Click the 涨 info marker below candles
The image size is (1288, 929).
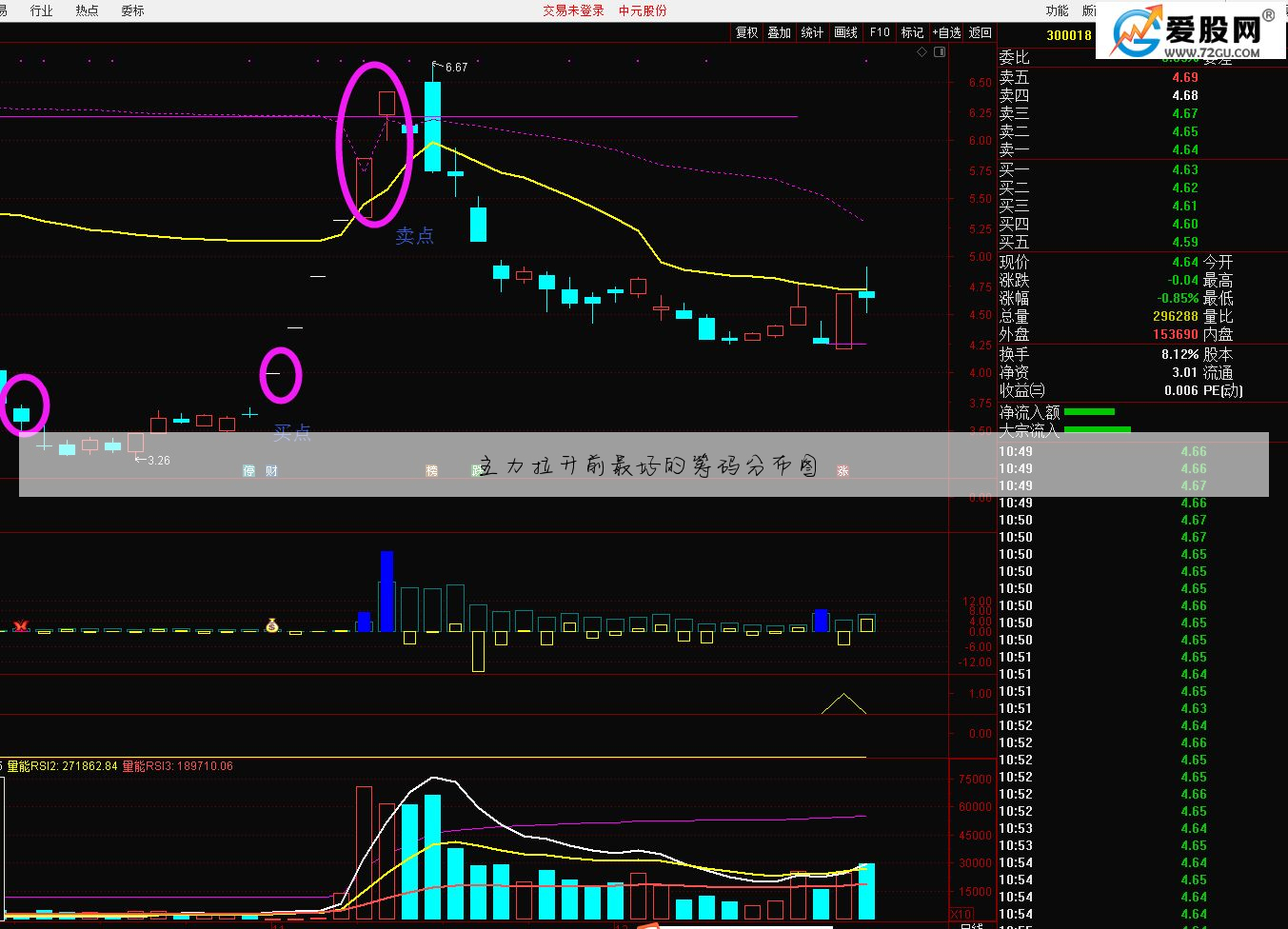pyautogui.click(x=842, y=471)
